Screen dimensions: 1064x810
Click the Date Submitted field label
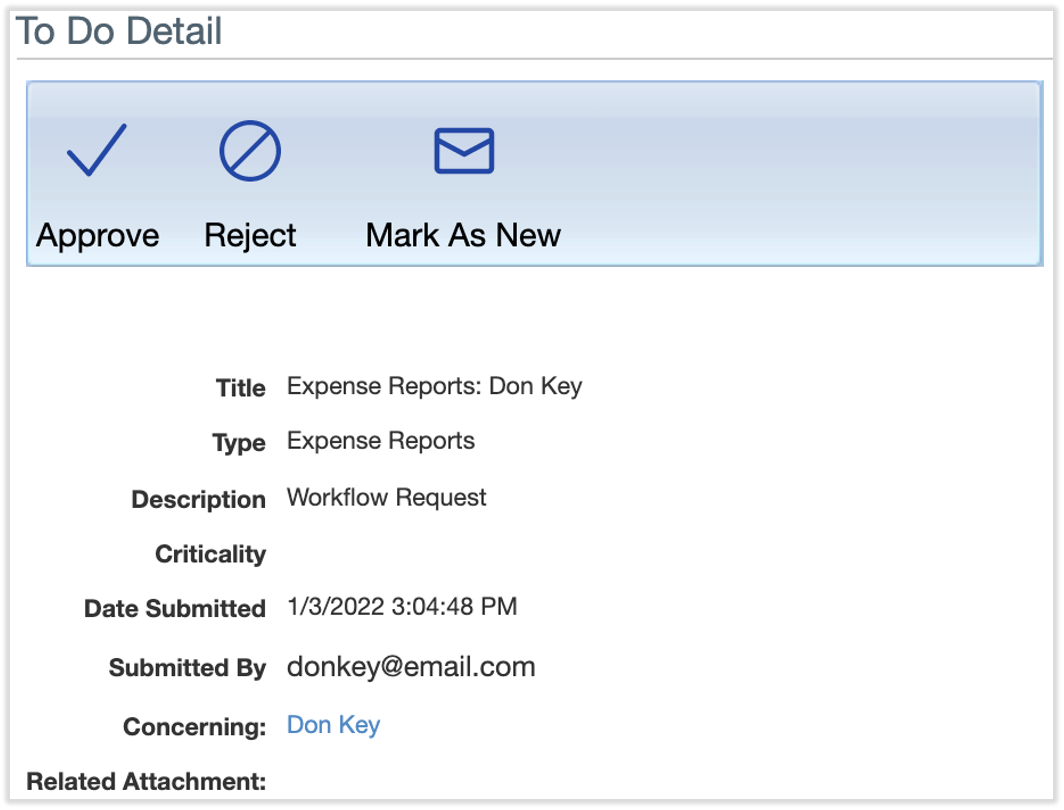pos(174,608)
